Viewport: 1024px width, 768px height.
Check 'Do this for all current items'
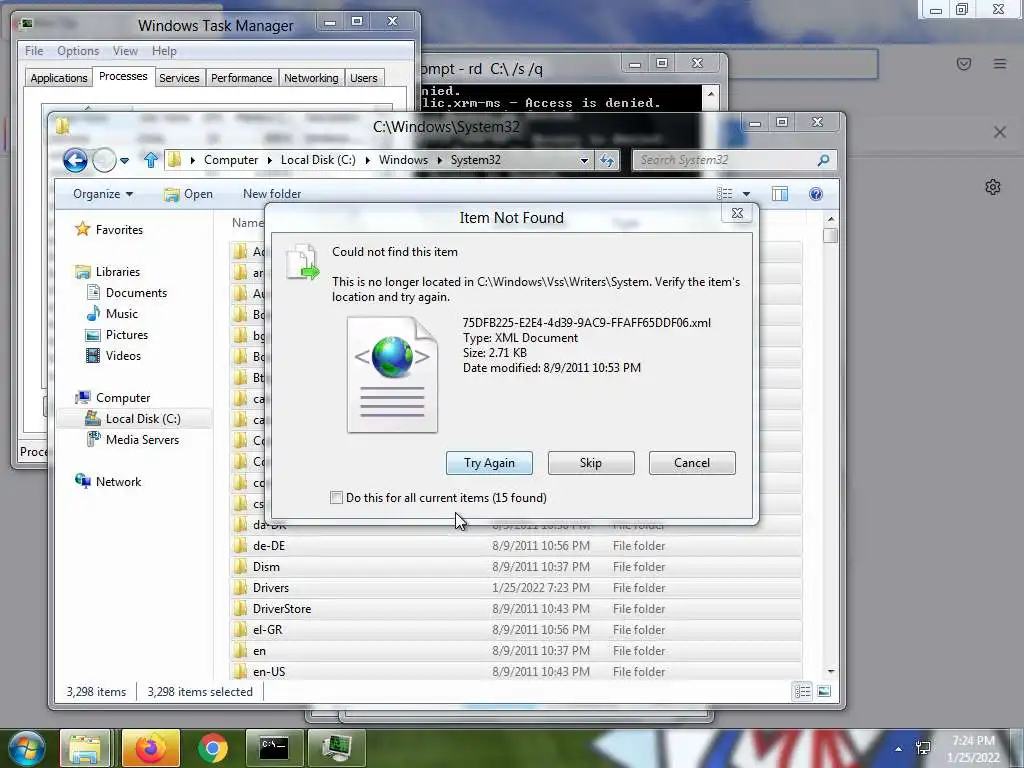tap(336, 498)
